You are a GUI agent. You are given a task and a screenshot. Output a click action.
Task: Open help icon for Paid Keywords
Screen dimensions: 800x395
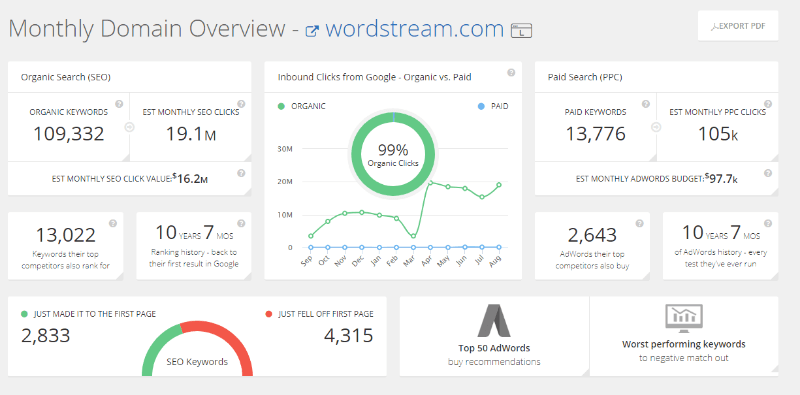click(x=646, y=104)
